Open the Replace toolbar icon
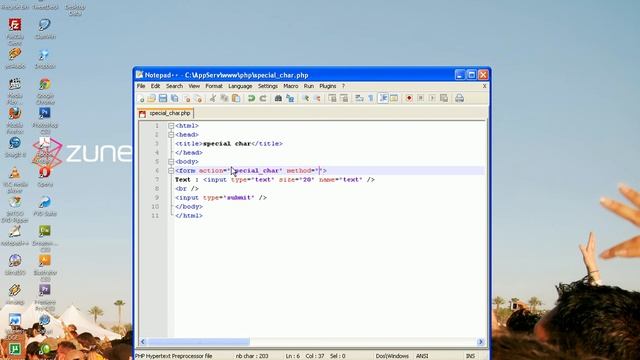 (290, 98)
